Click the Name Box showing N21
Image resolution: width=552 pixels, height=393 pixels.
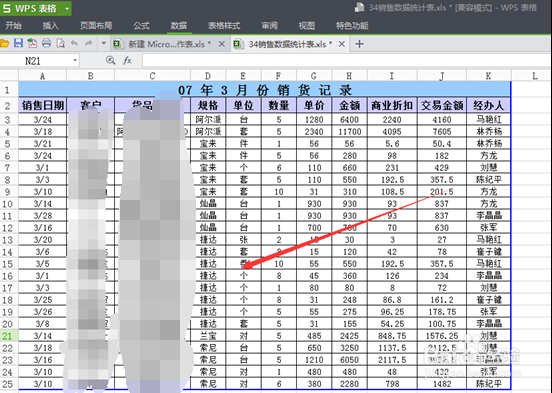pos(35,61)
